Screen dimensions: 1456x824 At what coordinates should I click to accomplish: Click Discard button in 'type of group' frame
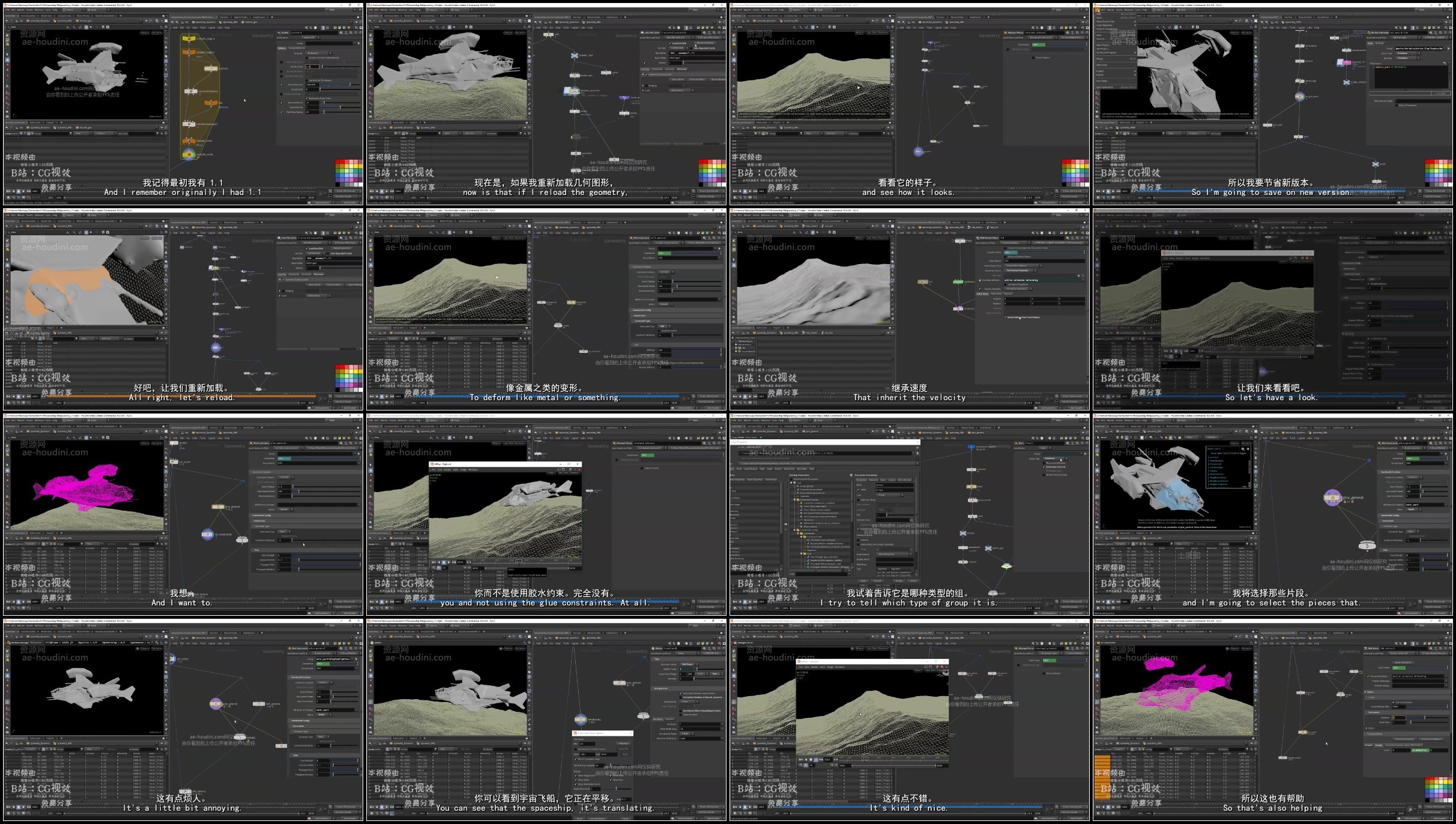tap(877, 580)
